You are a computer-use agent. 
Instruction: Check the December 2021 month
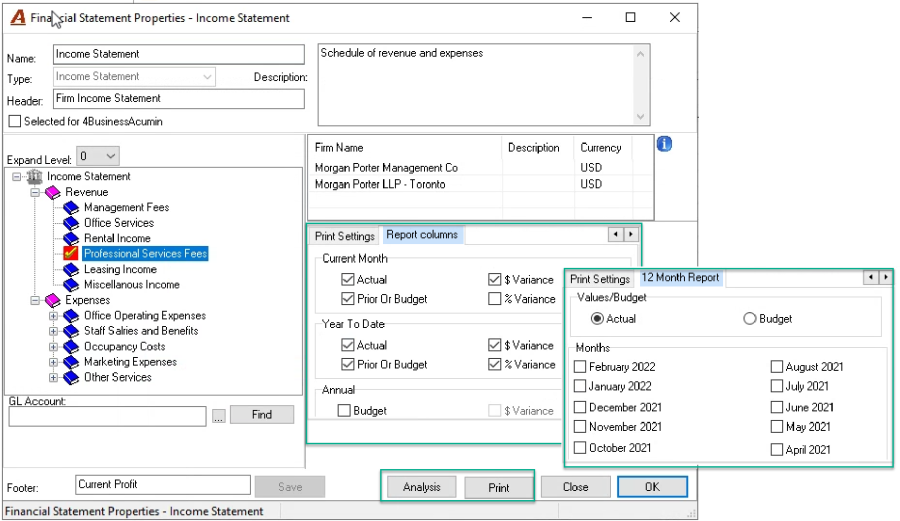pyautogui.click(x=580, y=407)
